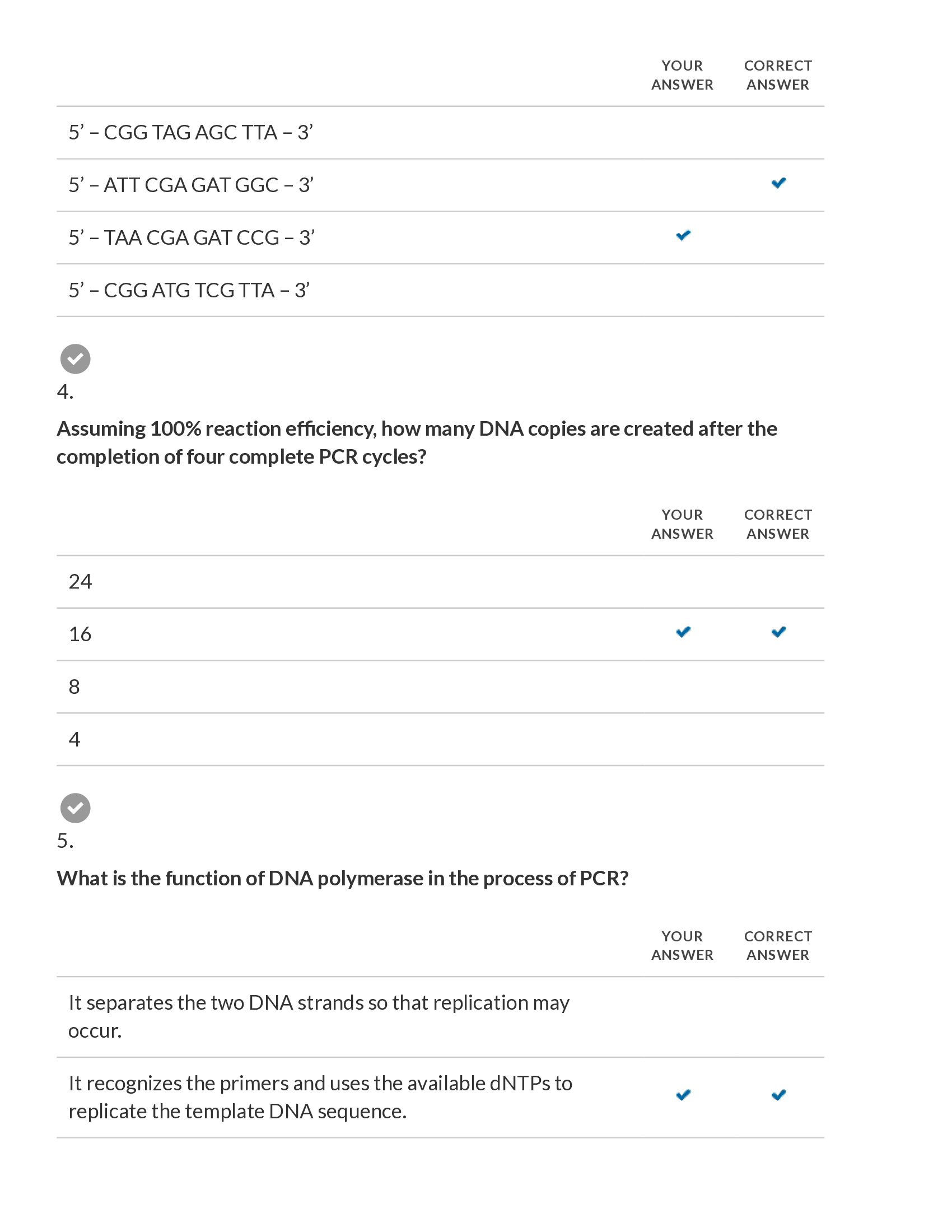
Task: Click the gray check circle above question 5
Action: [75, 808]
